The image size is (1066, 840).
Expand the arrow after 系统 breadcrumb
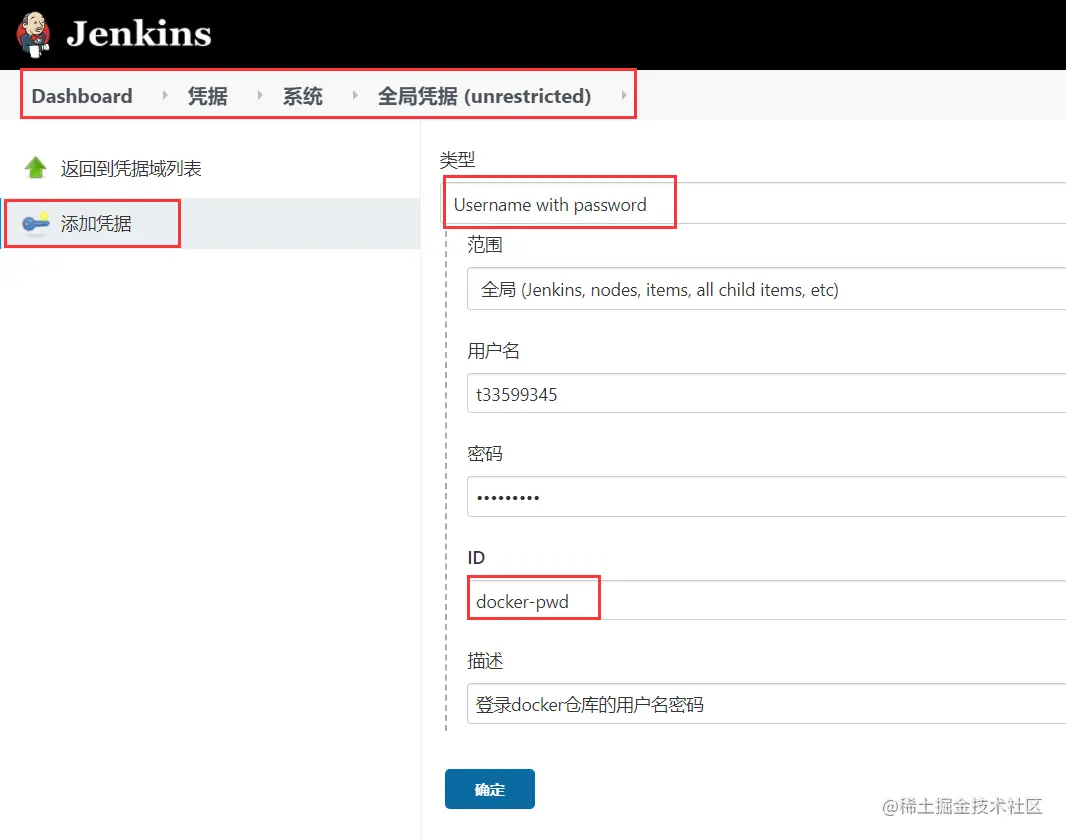355,96
